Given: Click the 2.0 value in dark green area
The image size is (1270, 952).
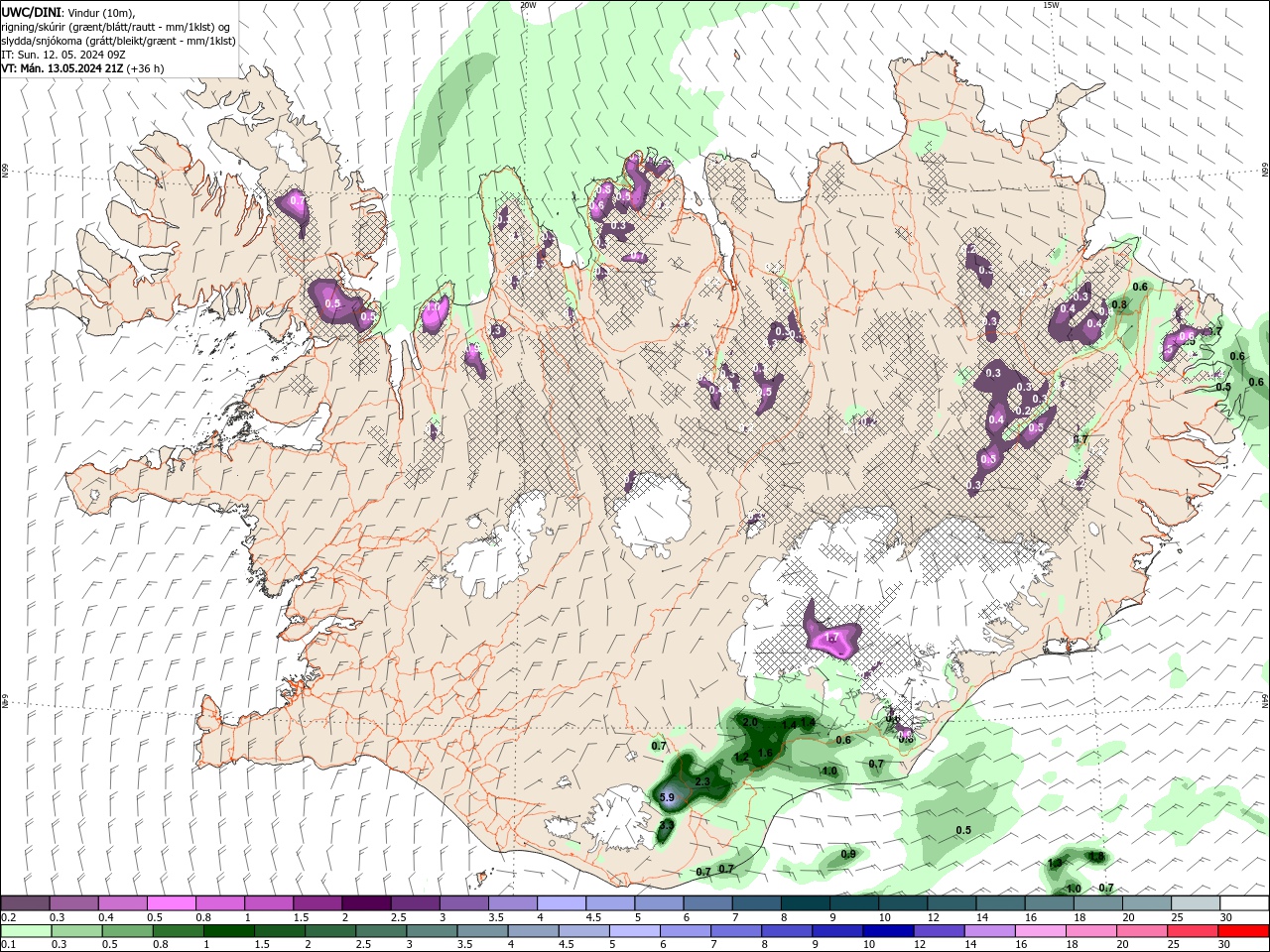Looking at the screenshot, I should click(x=750, y=723).
